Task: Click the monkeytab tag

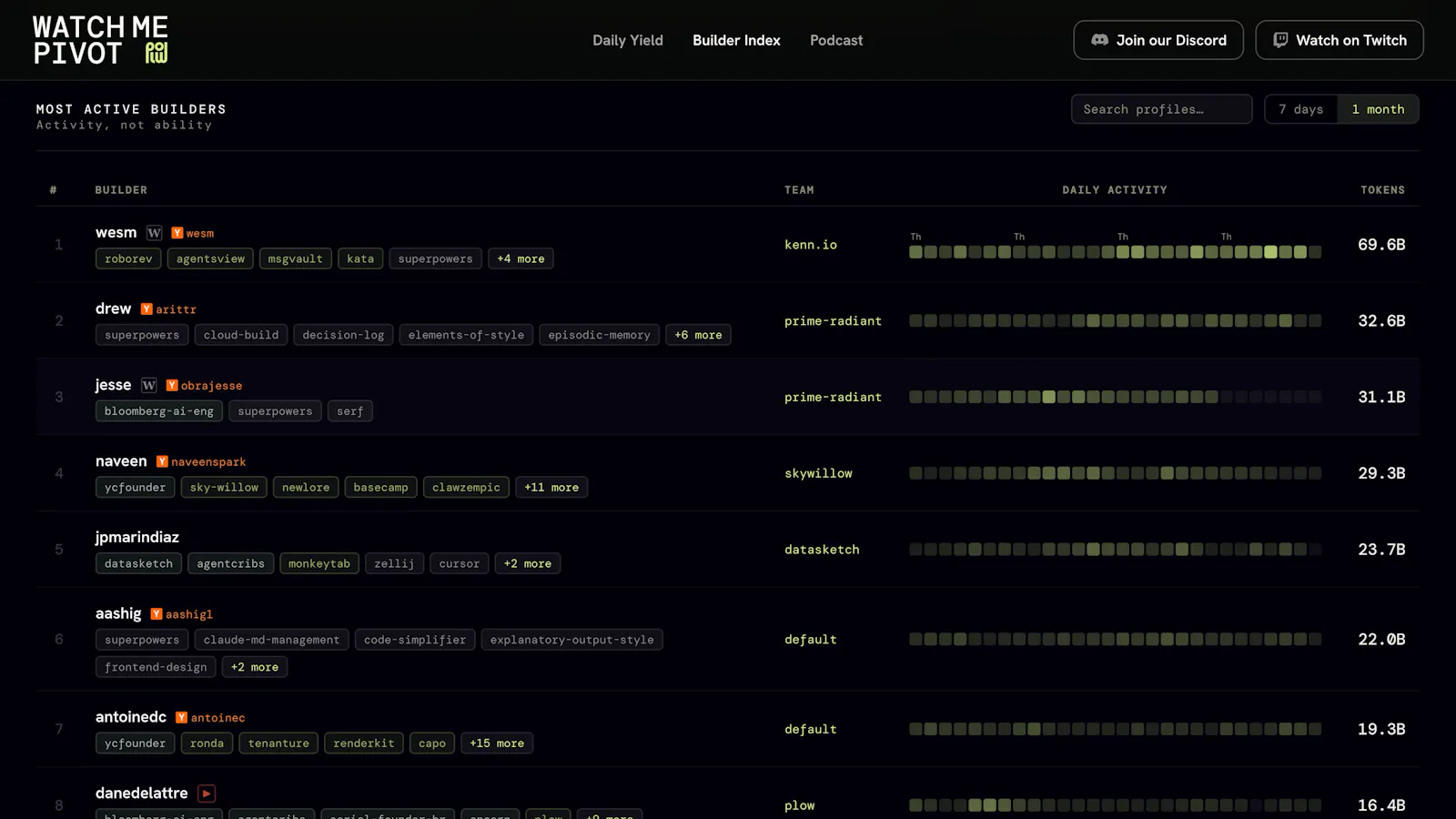Action: 319,564
